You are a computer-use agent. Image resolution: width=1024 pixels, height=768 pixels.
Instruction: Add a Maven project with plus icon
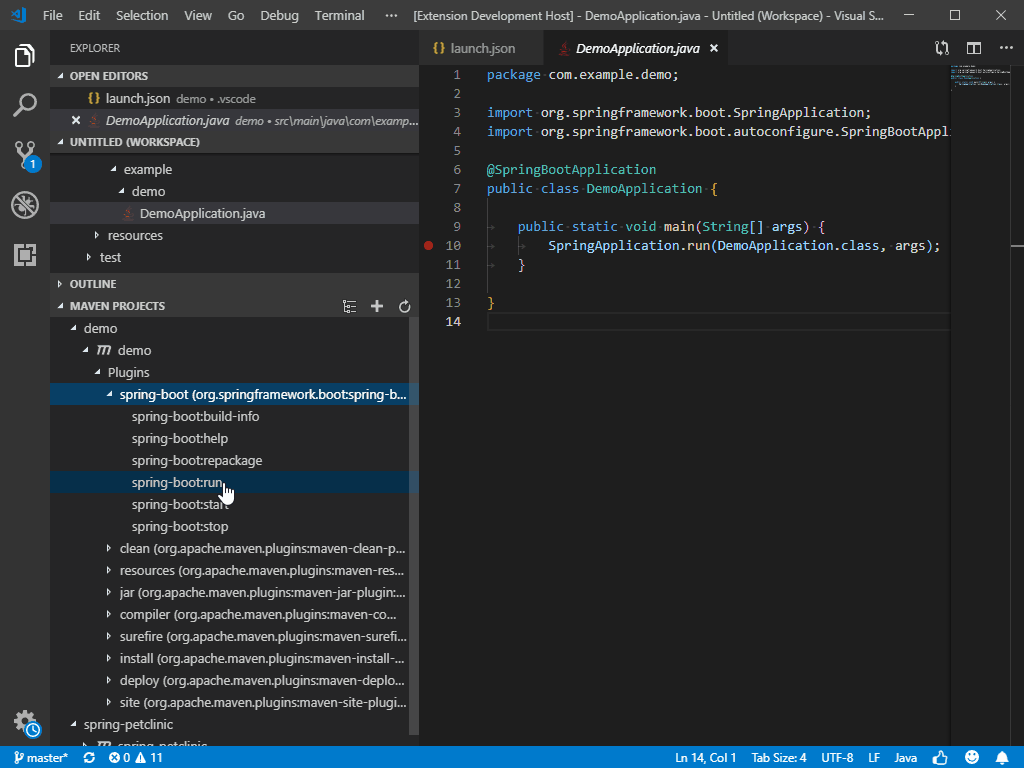377,306
